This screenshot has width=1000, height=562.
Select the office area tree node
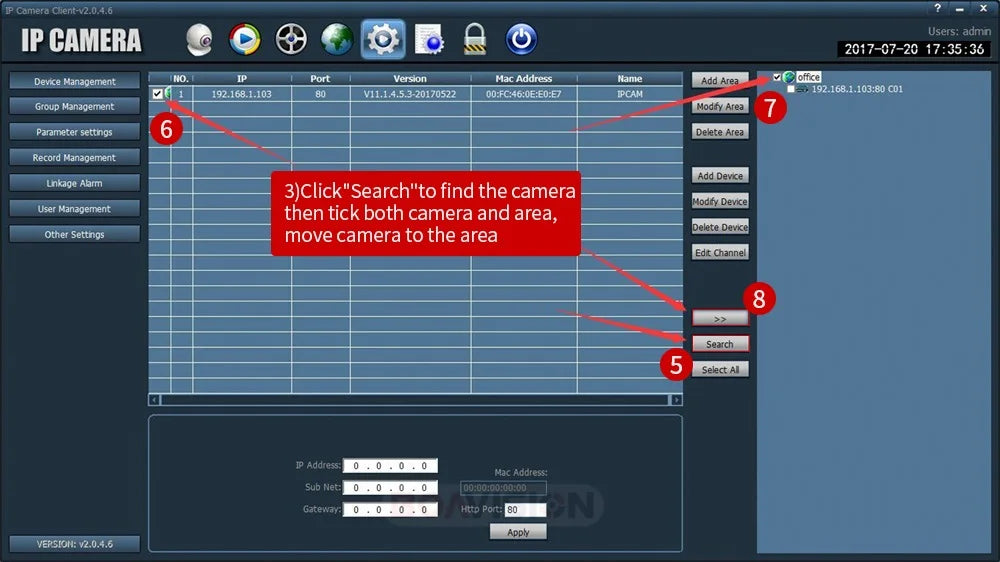[x=809, y=77]
